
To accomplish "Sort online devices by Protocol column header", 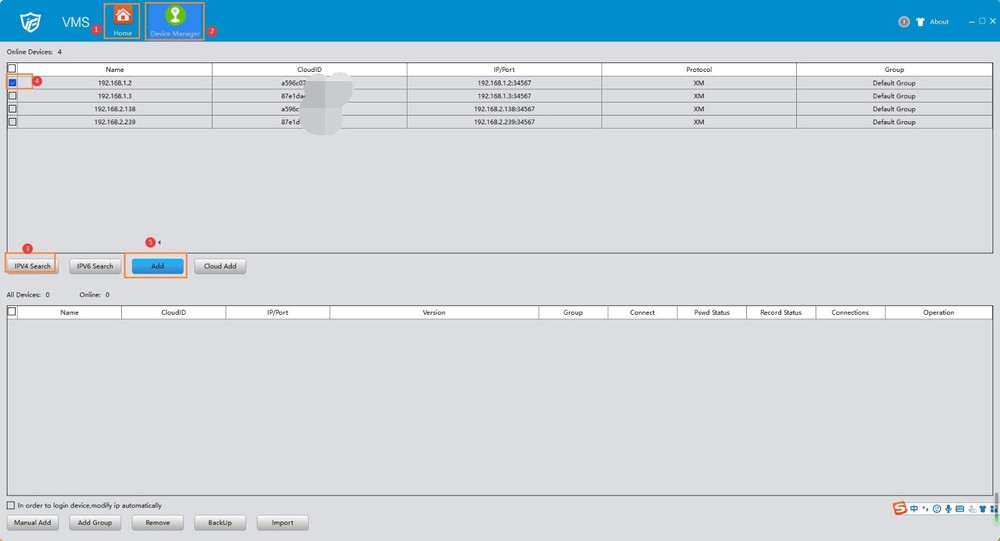I will [x=698, y=69].
